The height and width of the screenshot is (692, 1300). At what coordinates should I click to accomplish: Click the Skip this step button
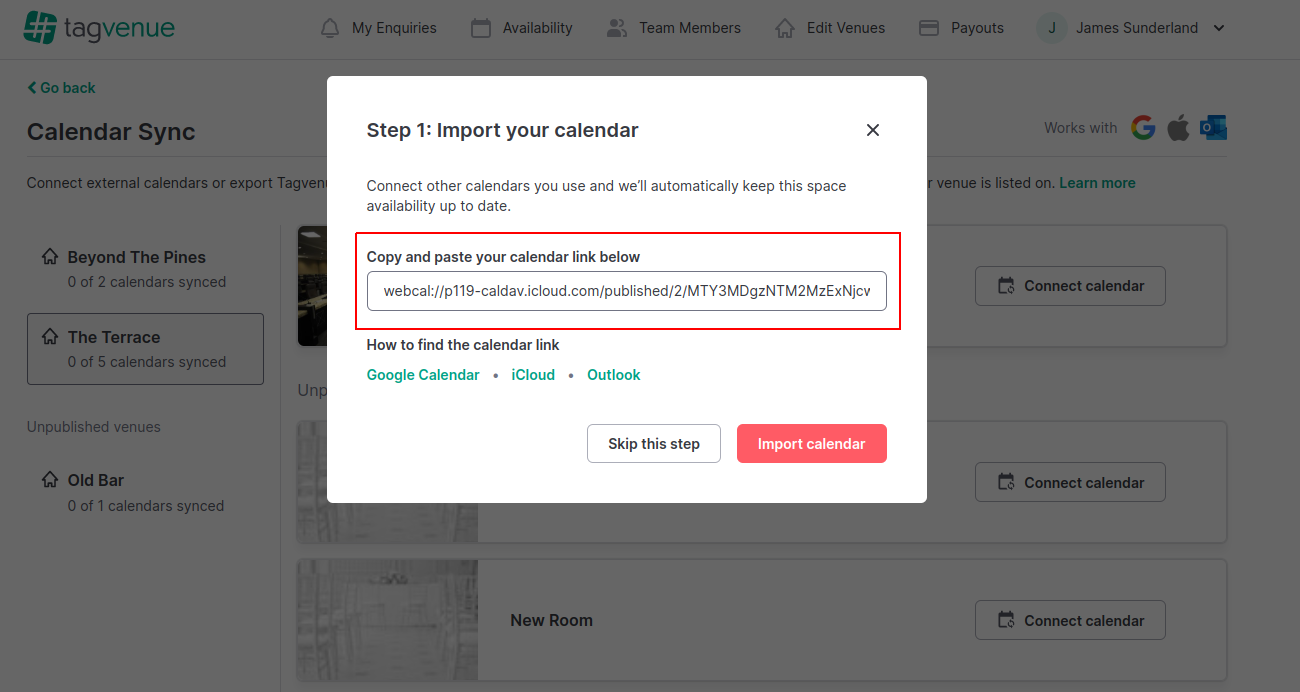654,444
